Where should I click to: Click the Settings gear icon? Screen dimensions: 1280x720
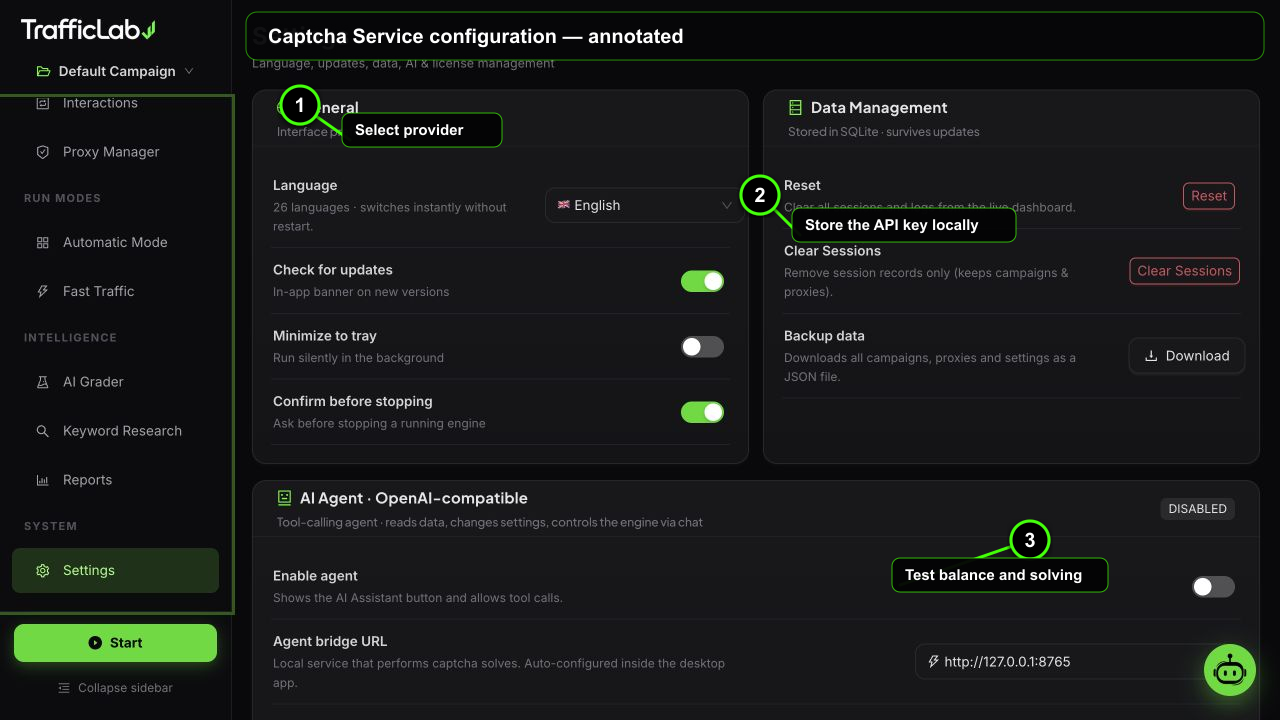(42, 570)
